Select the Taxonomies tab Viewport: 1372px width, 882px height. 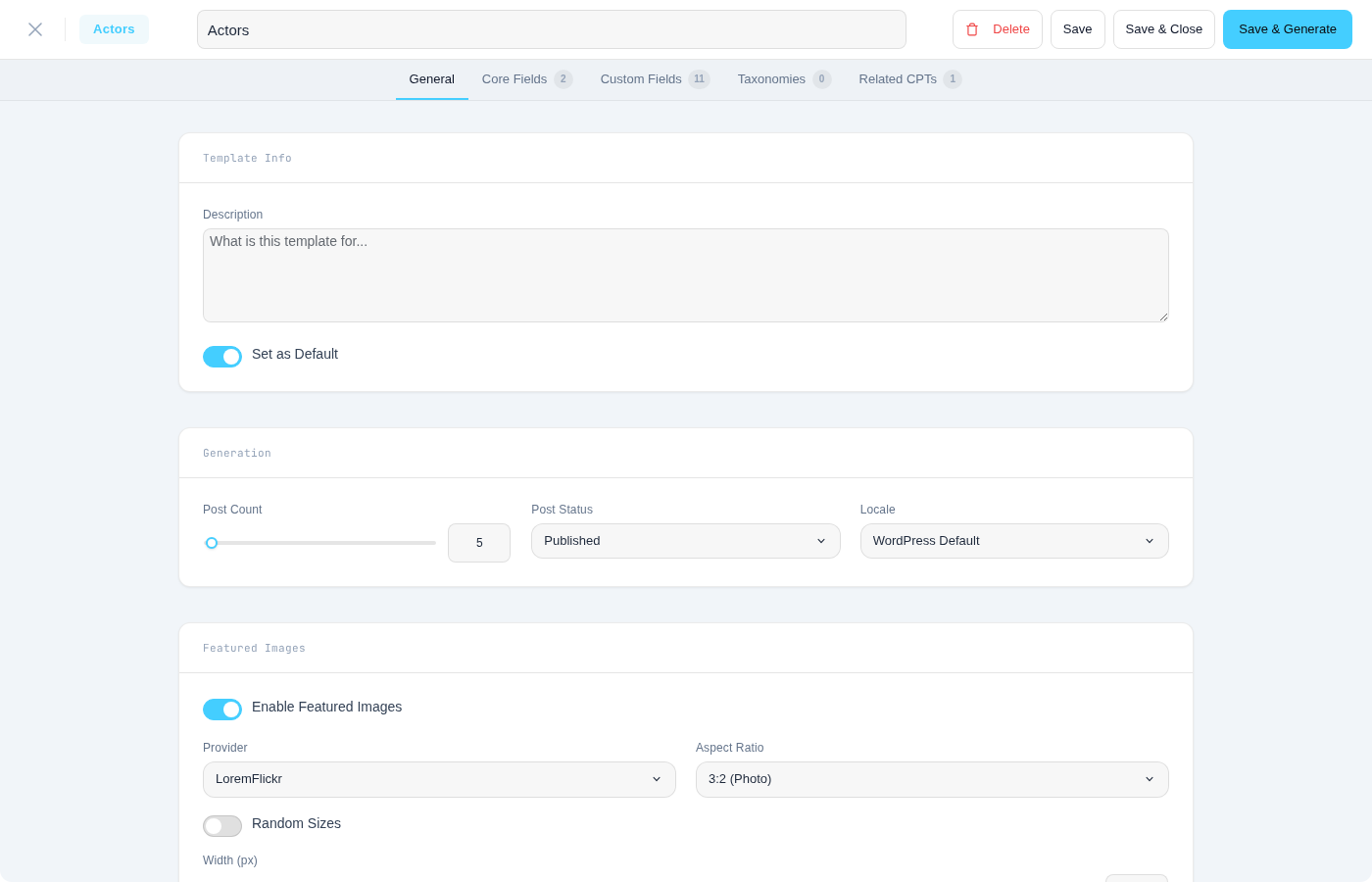click(x=771, y=79)
